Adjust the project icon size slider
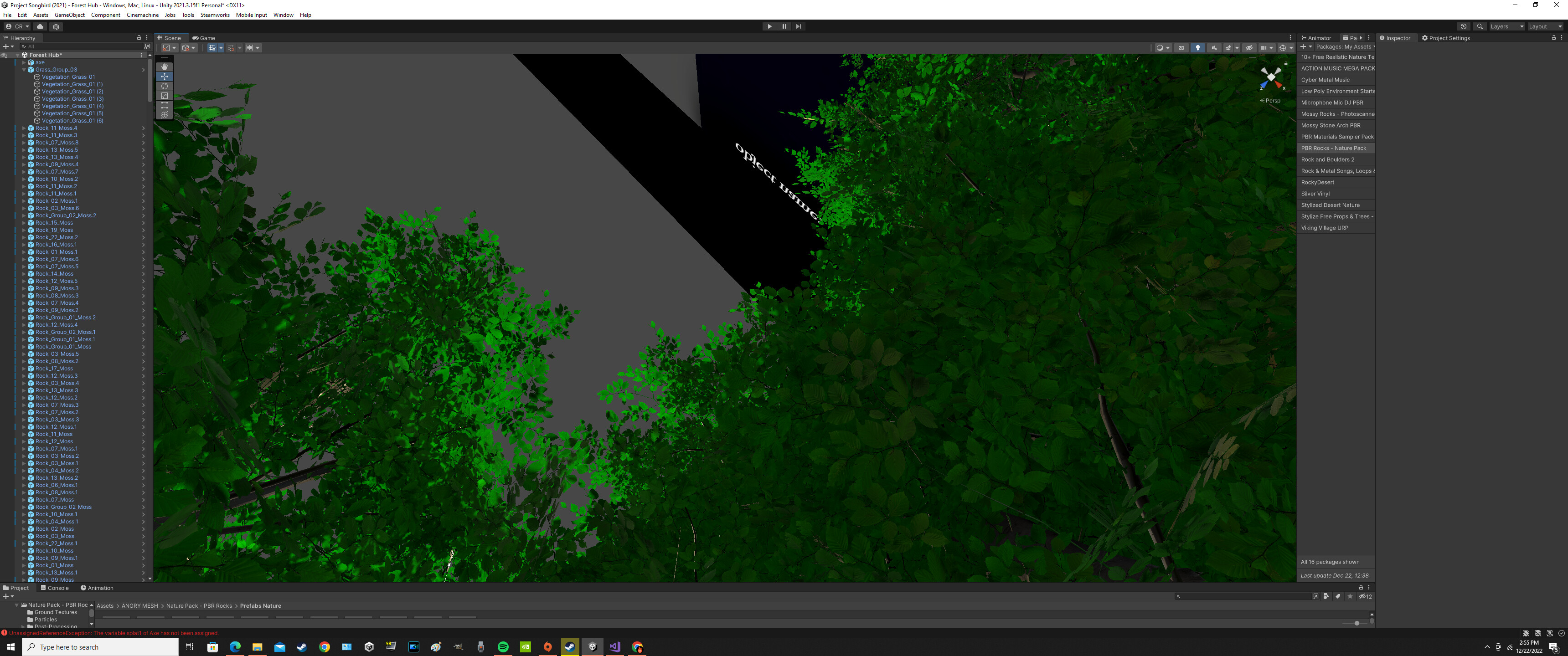This screenshot has height=656, width=1568. click(x=1356, y=623)
